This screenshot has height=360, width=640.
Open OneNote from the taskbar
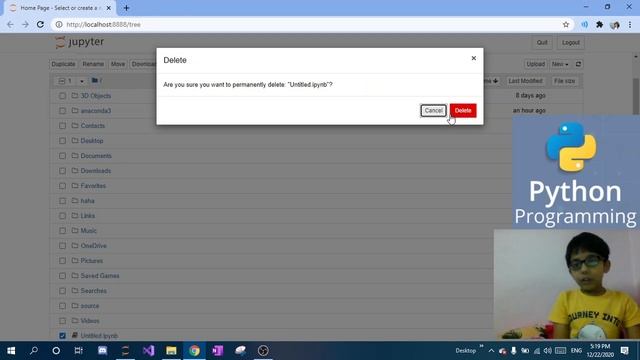217,350
